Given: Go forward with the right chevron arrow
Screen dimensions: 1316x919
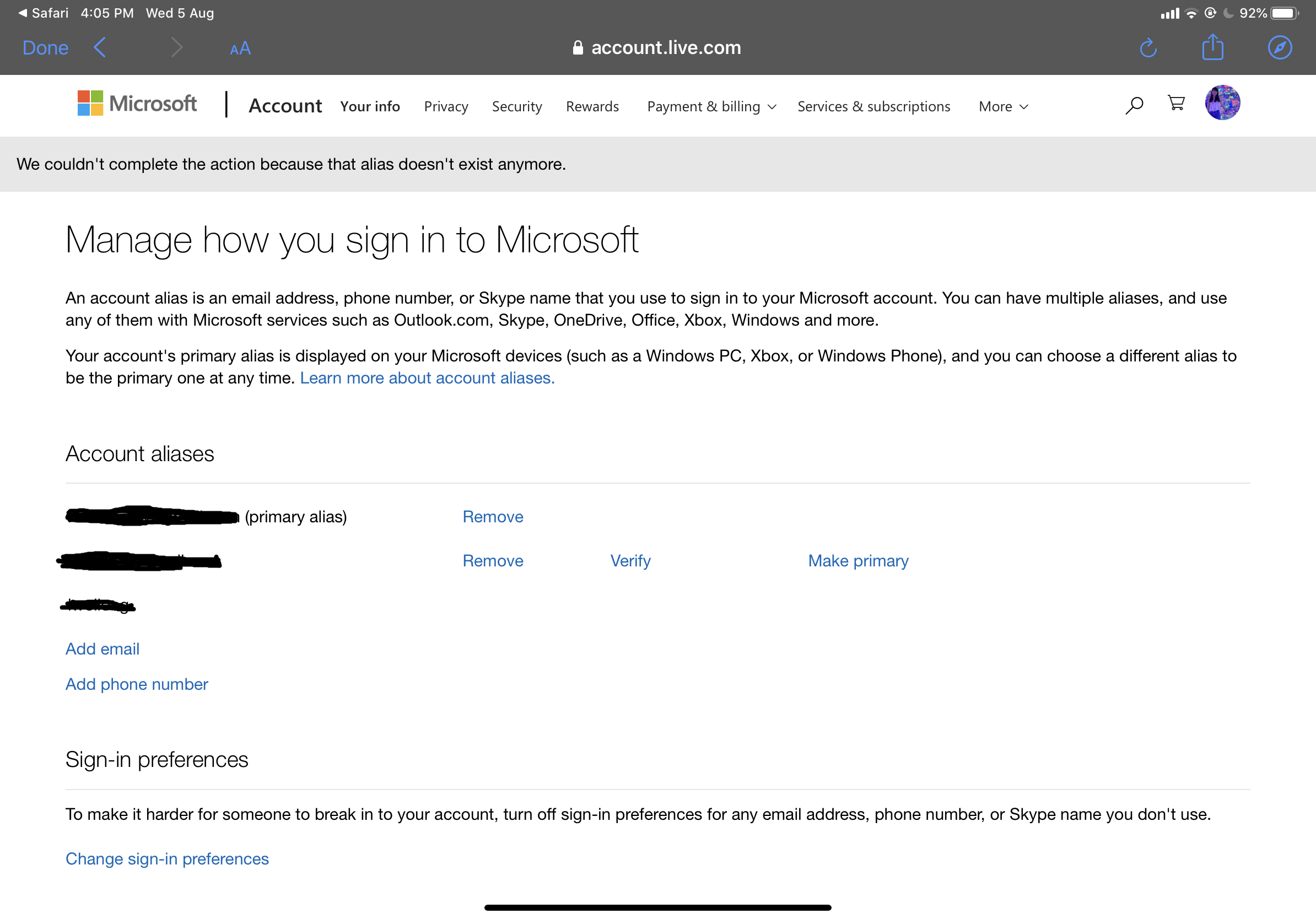Looking at the screenshot, I should point(176,47).
